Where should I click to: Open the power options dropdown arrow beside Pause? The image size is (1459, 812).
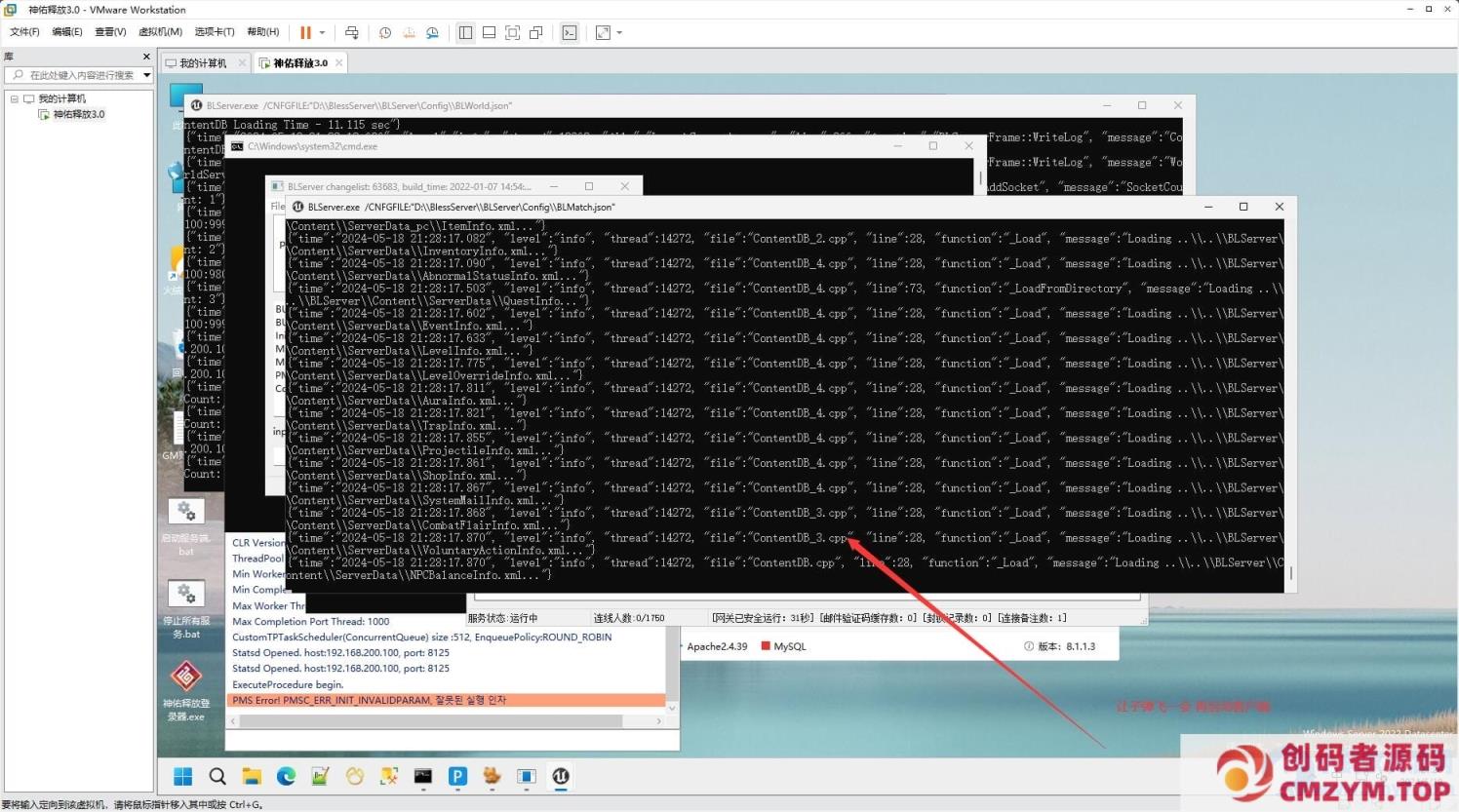pyautogui.click(x=322, y=32)
